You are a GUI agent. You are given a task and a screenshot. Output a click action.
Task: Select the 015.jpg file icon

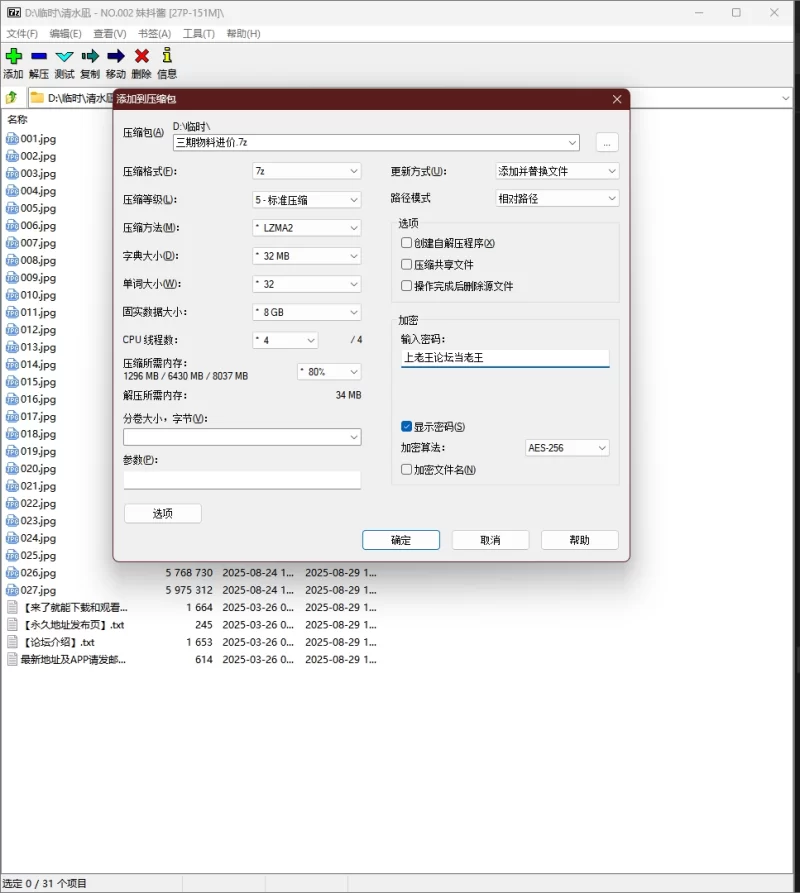click(12, 382)
